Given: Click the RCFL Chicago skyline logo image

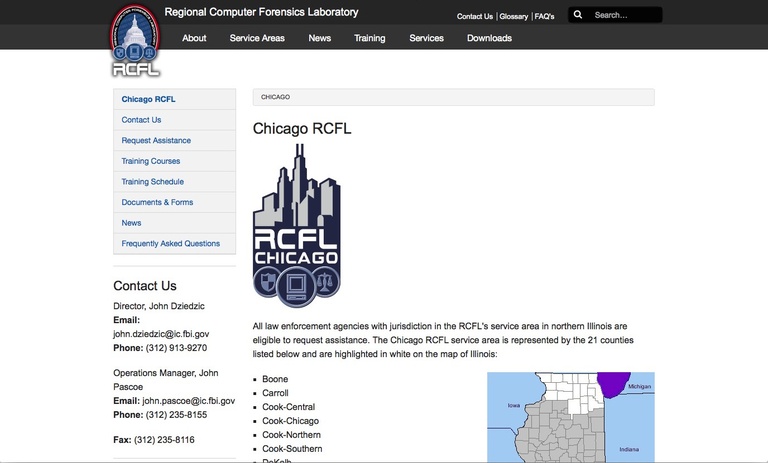Looking at the screenshot, I should pos(296,226).
